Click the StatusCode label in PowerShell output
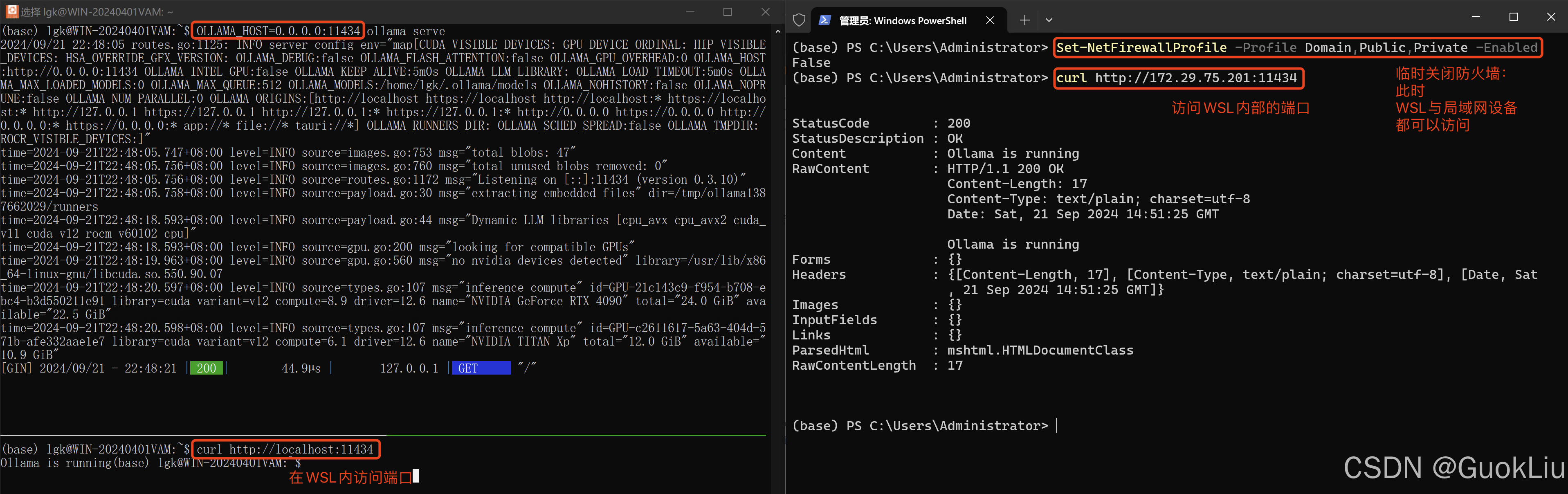Image resolution: width=1568 pixels, height=494 pixels. click(x=830, y=123)
